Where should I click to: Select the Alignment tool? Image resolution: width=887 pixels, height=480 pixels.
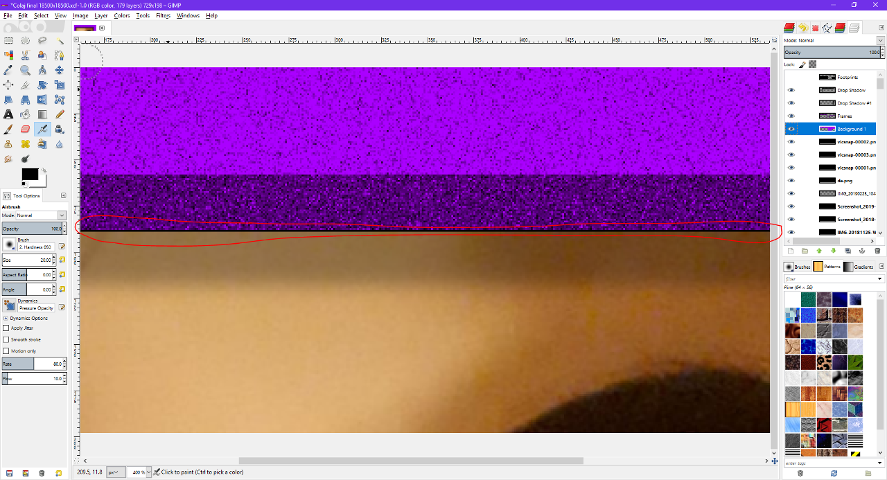click(8, 85)
